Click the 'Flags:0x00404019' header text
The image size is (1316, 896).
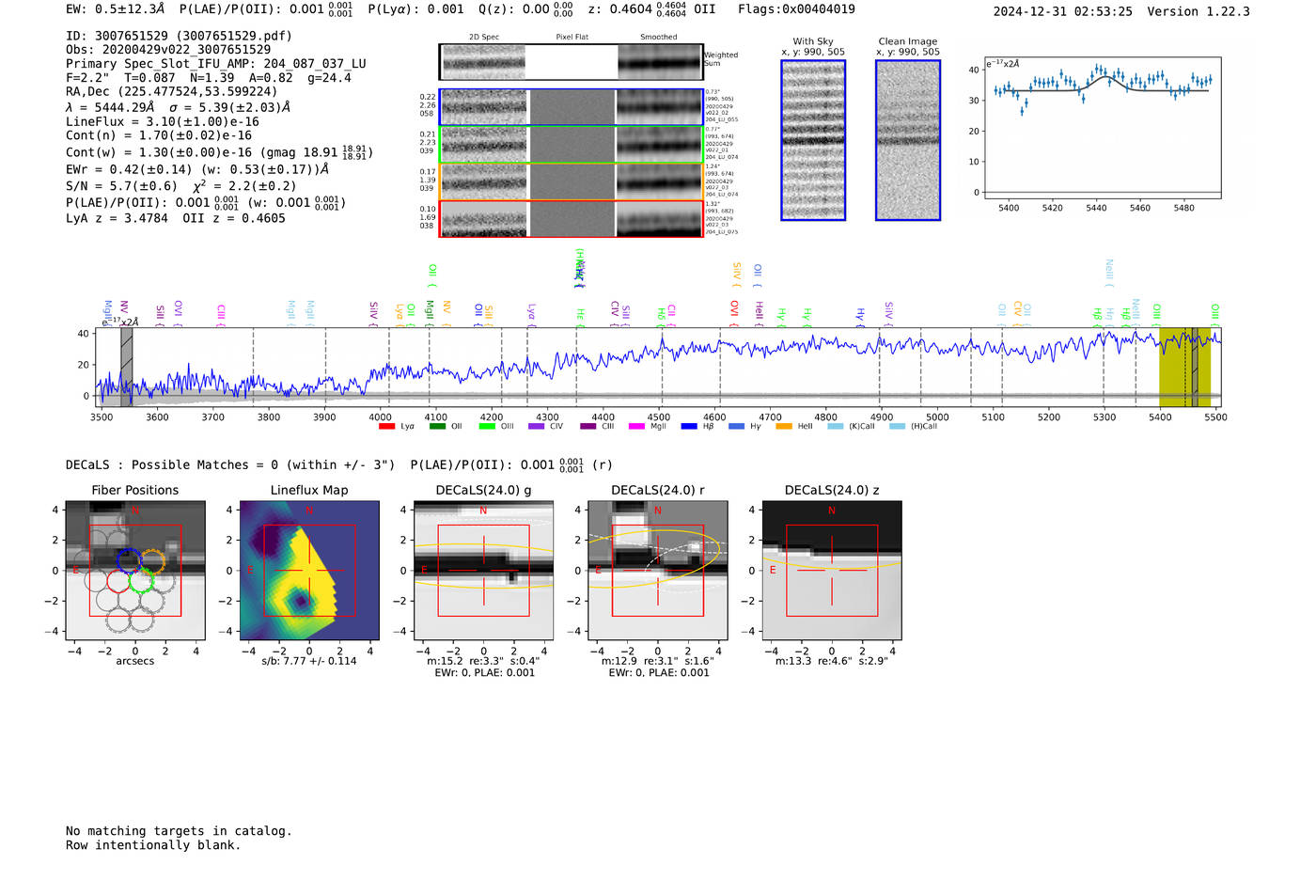[796, 9]
